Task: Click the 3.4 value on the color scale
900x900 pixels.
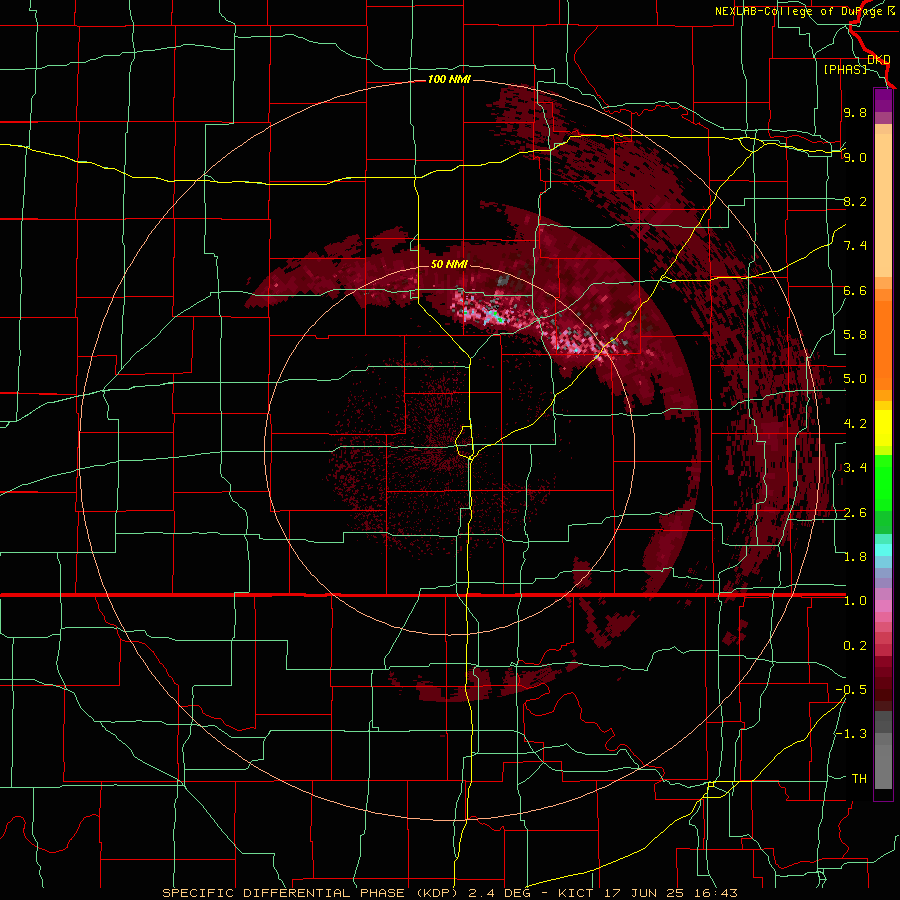Action: coord(855,468)
